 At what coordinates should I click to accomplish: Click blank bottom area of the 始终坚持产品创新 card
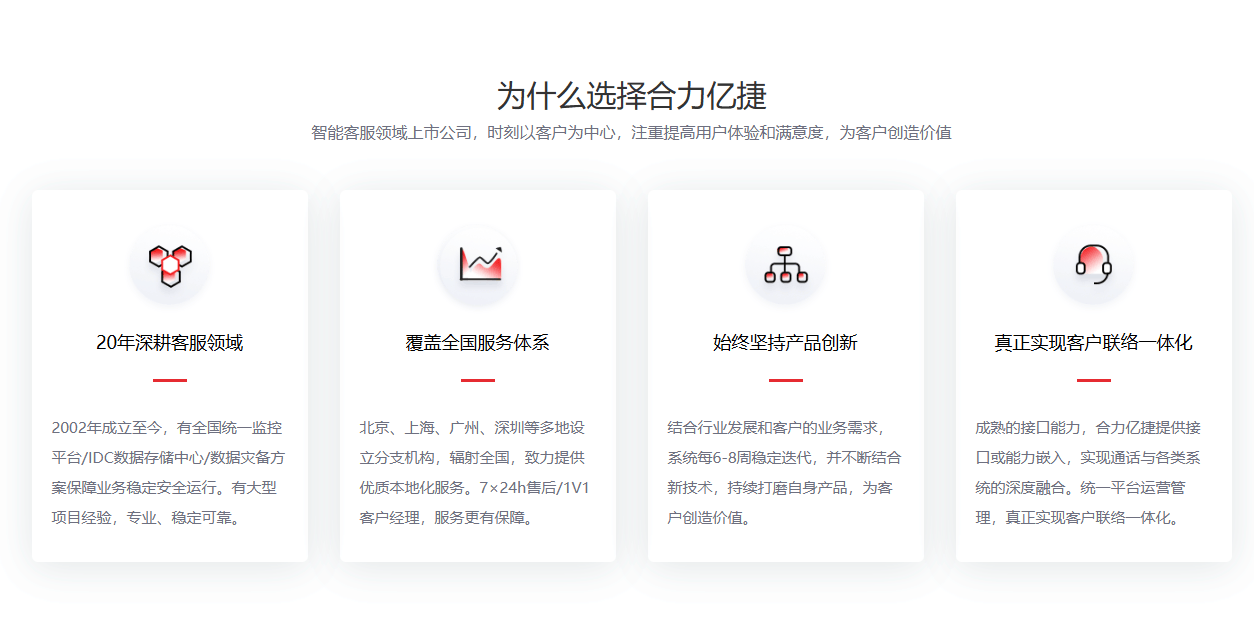click(x=785, y=545)
